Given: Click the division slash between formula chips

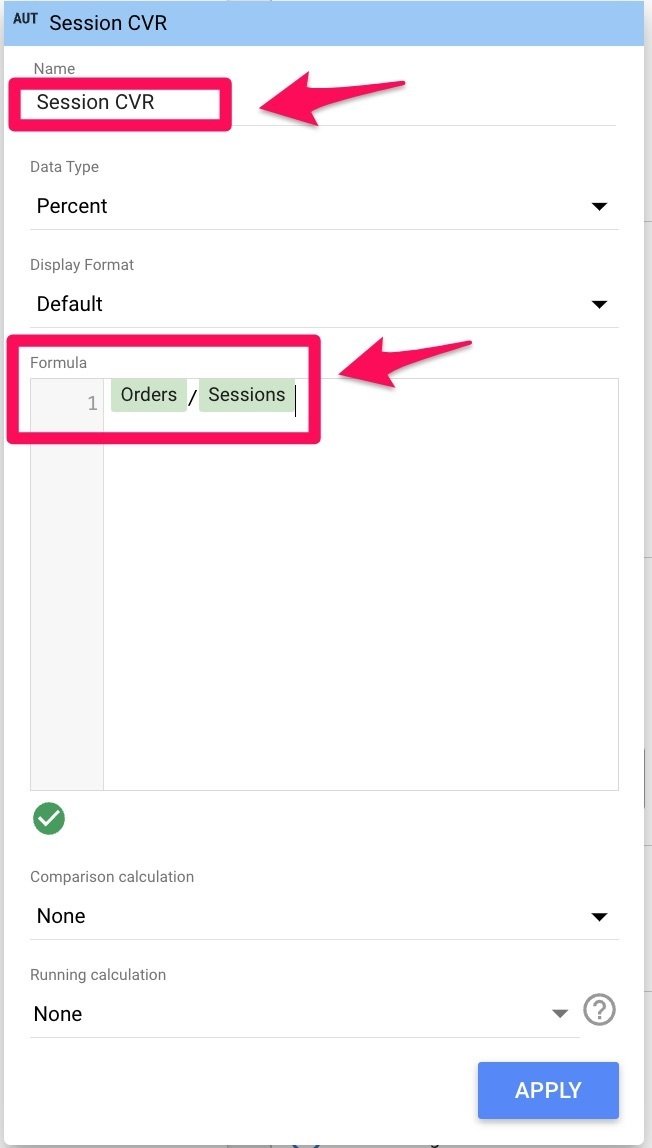Looking at the screenshot, I should (192, 398).
